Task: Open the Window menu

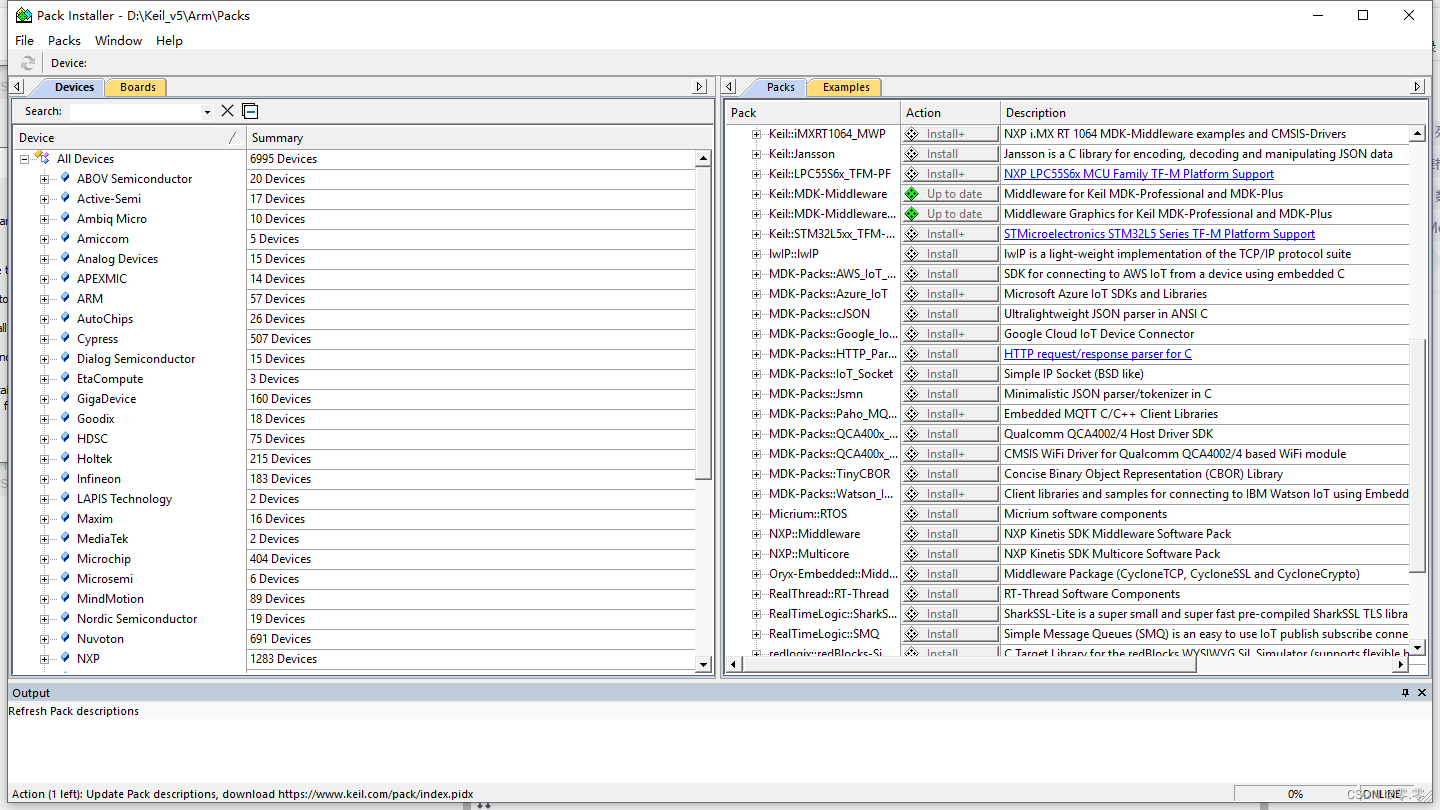Action: click(x=118, y=40)
